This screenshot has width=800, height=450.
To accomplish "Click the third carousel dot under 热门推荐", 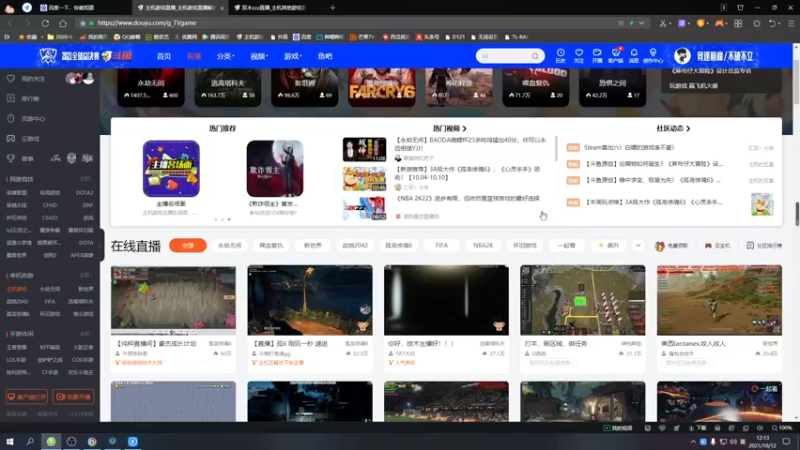I will pyautogui.click(x=229, y=219).
